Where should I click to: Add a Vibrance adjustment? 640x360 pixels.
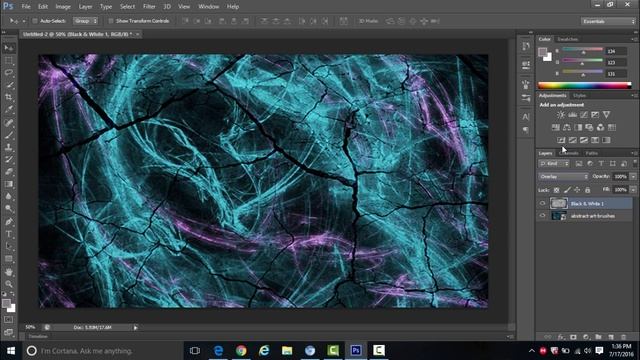[607, 115]
